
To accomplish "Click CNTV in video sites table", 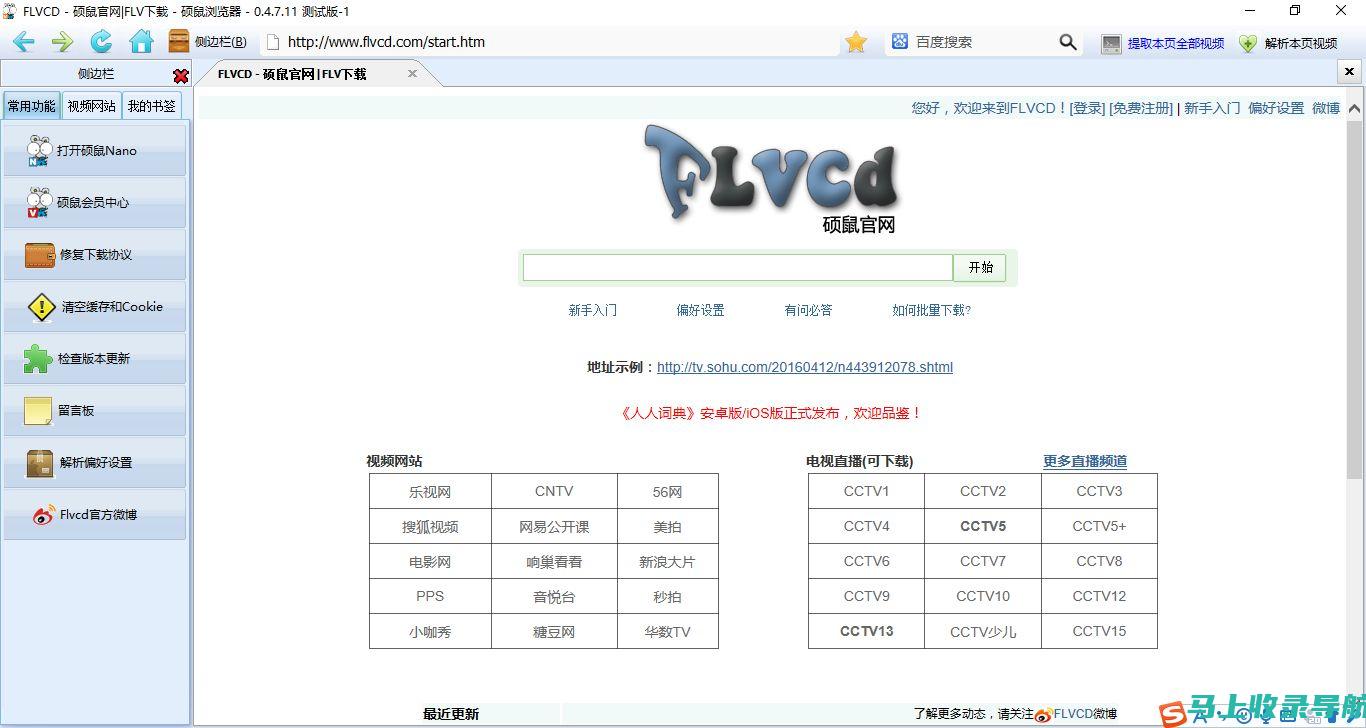I will click(x=554, y=491).
